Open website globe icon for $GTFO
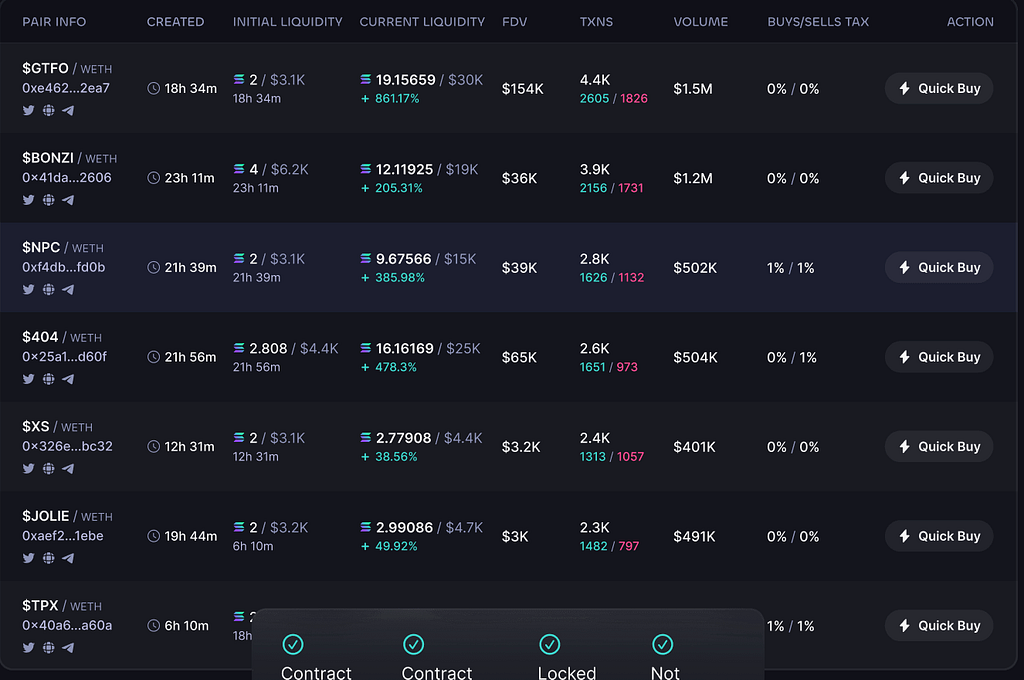This screenshot has width=1024, height=680. click(x=48, y=110)
